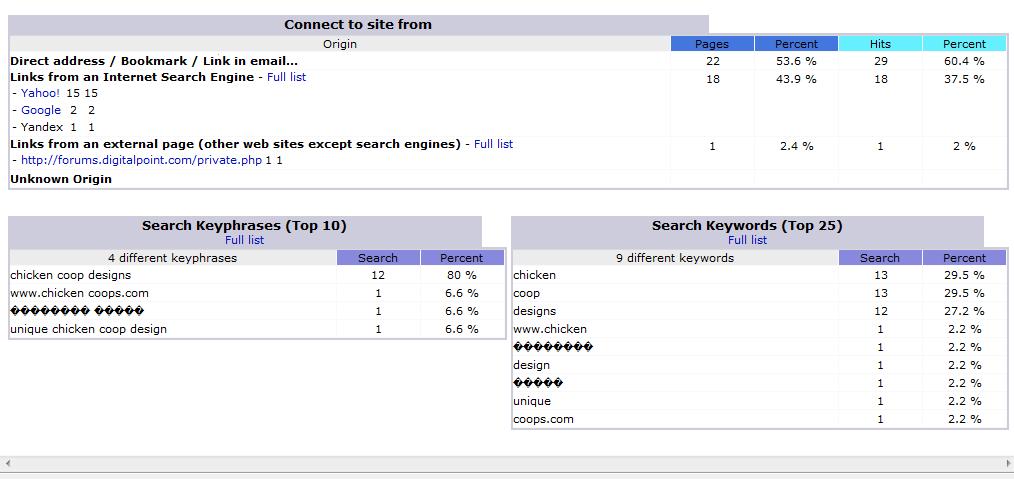
Task: Click the right arrow of horizontal scrollbar
Action: pos(1007,464)
